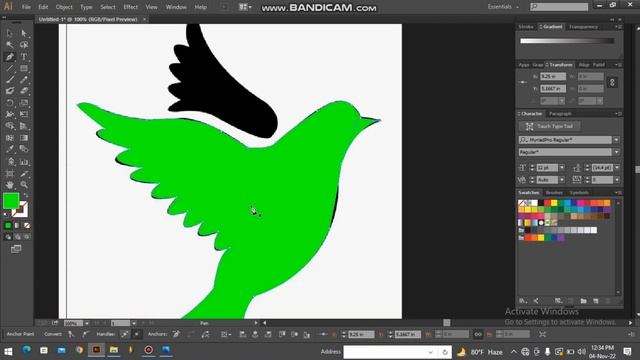This screenshot has height=360, width=640.
Task: Toggle the control bar link proportions icon
Action: point(478,334)
